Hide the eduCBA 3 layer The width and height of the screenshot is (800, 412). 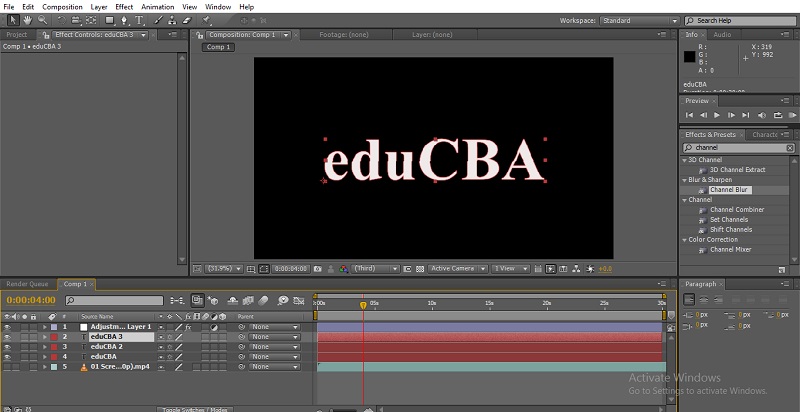[x=7, y=337]
